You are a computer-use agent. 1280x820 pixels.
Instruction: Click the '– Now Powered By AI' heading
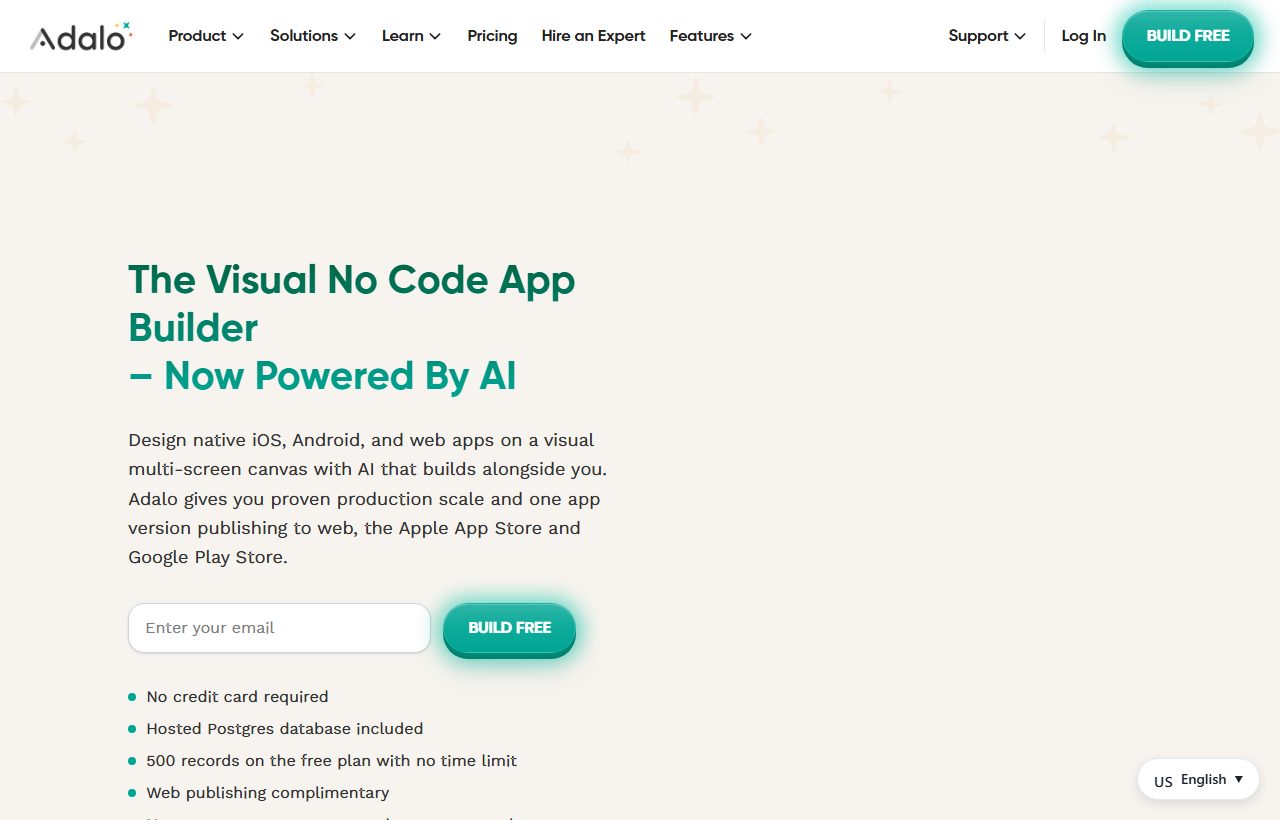(322, 376)
